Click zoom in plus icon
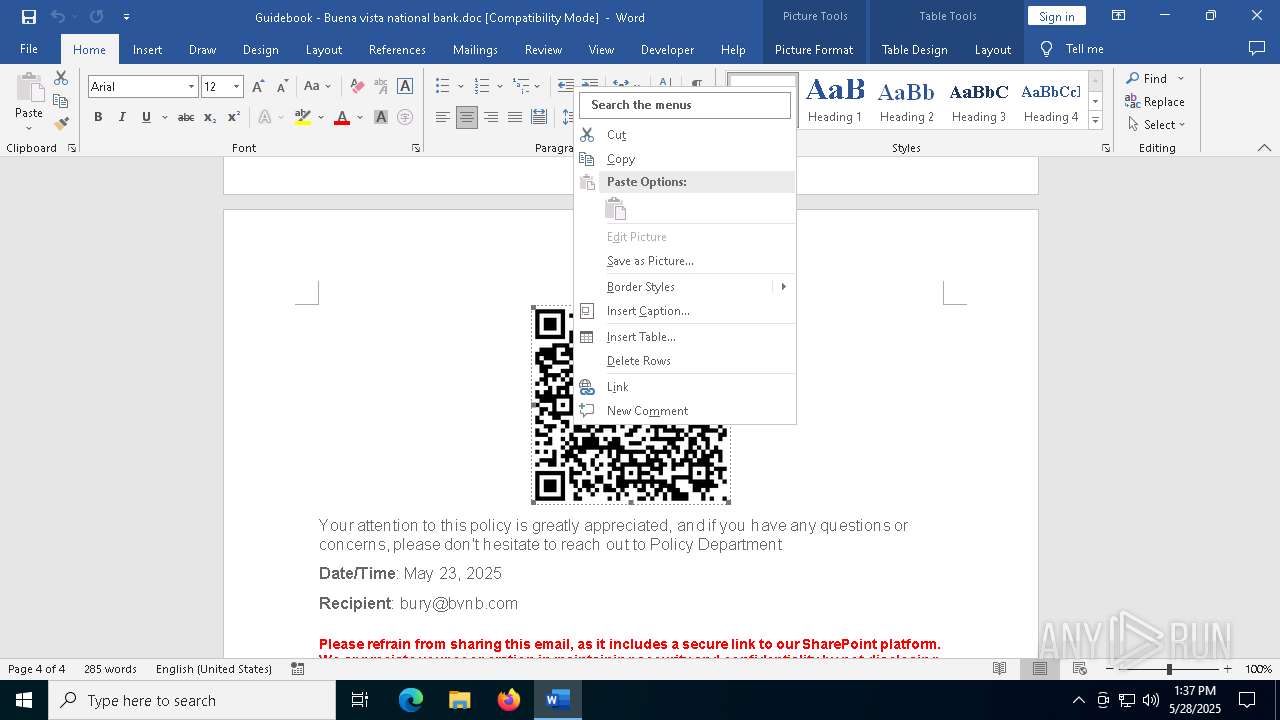Image resolution: width=1280 pixels, height=720 pixels. point(1228,669)
